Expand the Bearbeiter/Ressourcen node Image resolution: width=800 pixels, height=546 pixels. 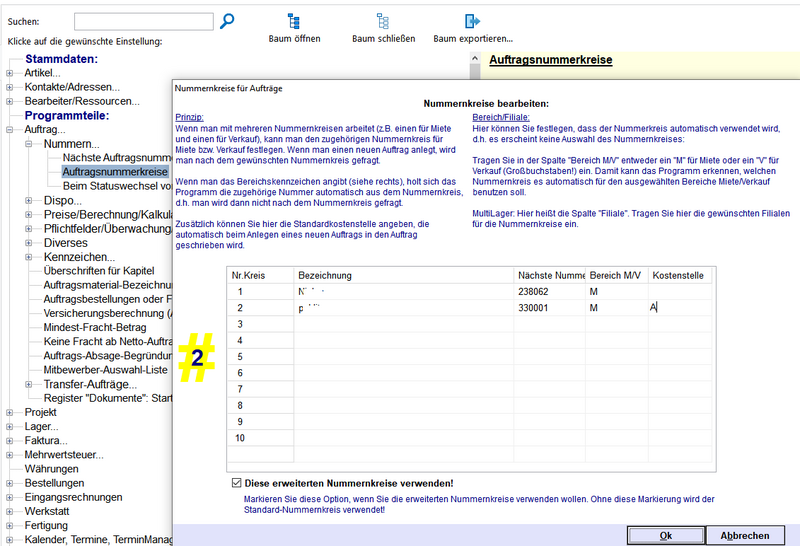click(9, 102)
